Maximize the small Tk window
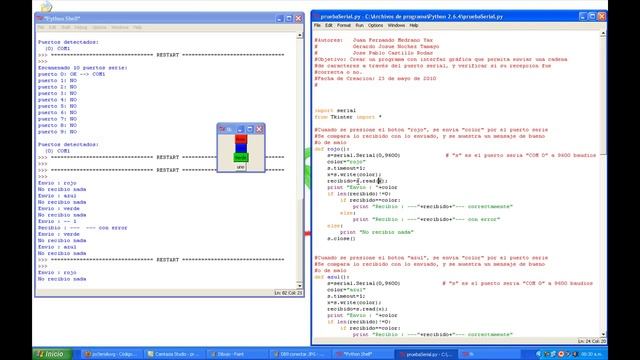640x360 pixels. coord(250,129)
